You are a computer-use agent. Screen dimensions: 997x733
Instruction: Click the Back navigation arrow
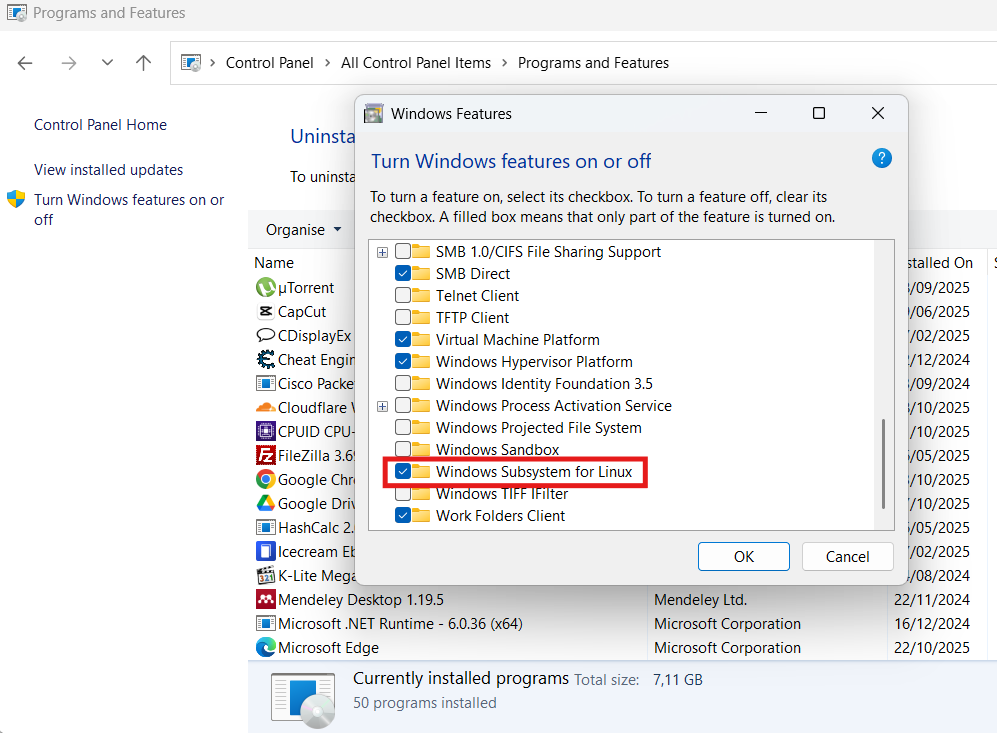click(25, 63)
